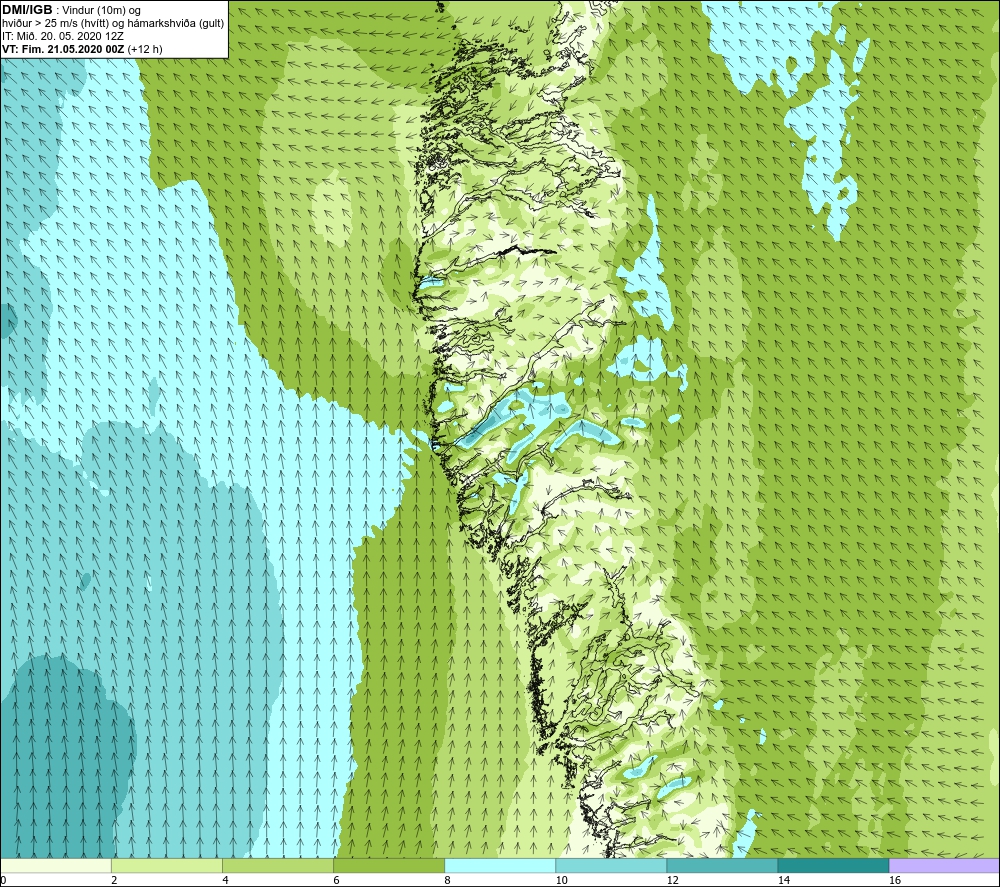Screen dimensions: 1000x887
Task: Click the legend scale label 16
Action: click(895, 880)
